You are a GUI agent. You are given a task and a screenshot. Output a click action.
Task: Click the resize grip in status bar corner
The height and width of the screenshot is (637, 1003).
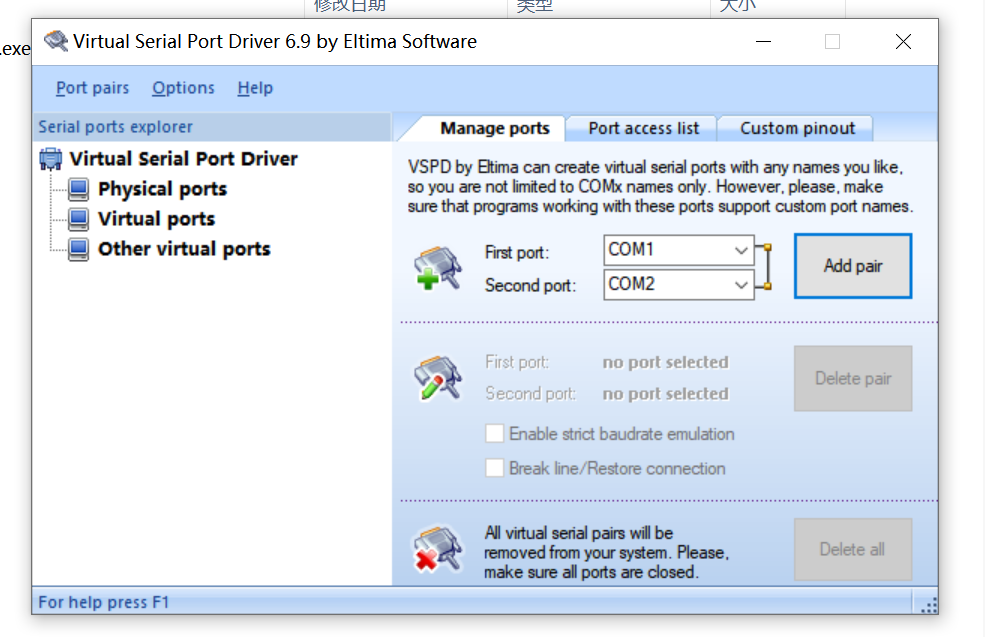coord(929,605)
